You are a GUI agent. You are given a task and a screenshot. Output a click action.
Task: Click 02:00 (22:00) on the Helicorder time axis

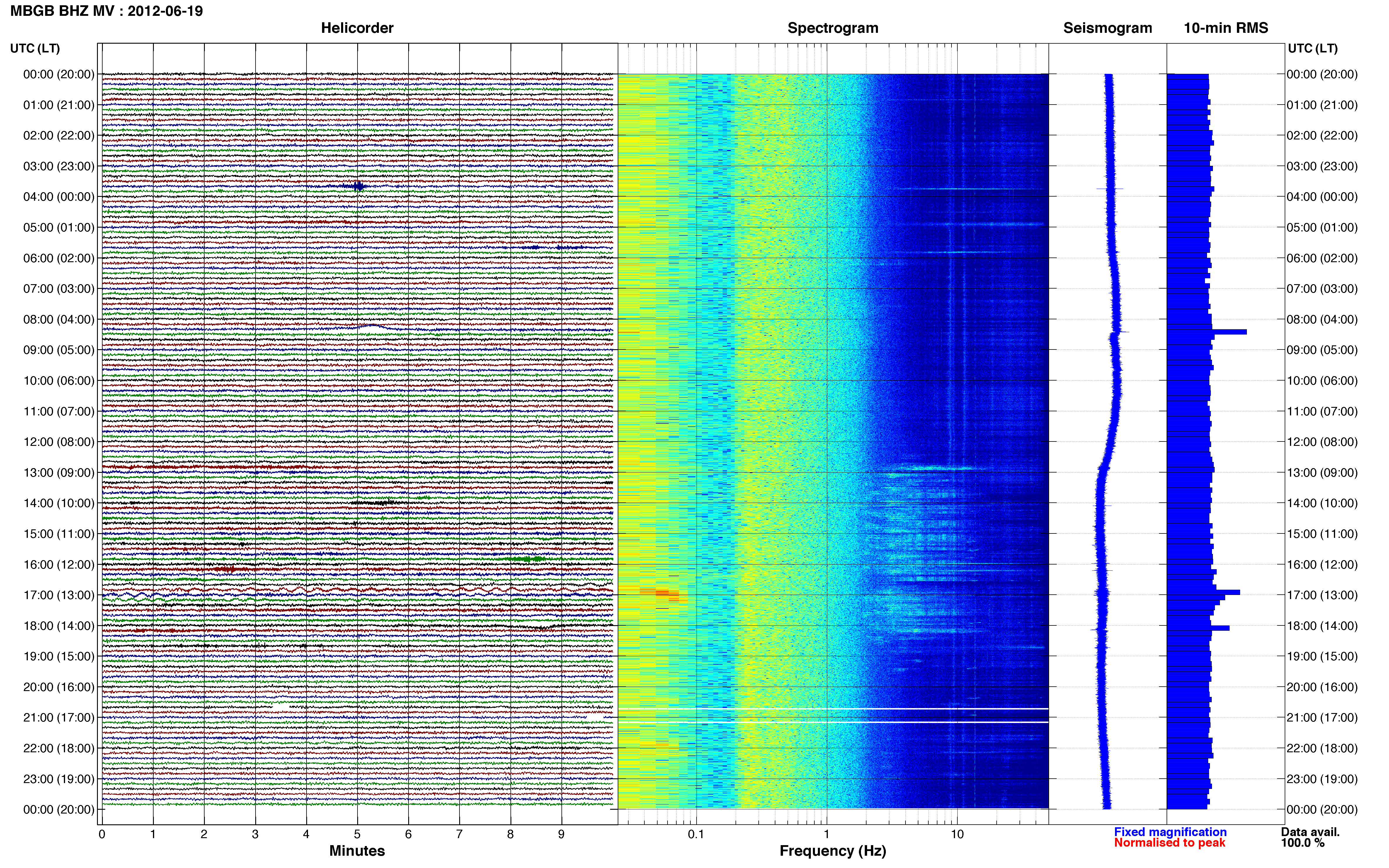point(59,135)
